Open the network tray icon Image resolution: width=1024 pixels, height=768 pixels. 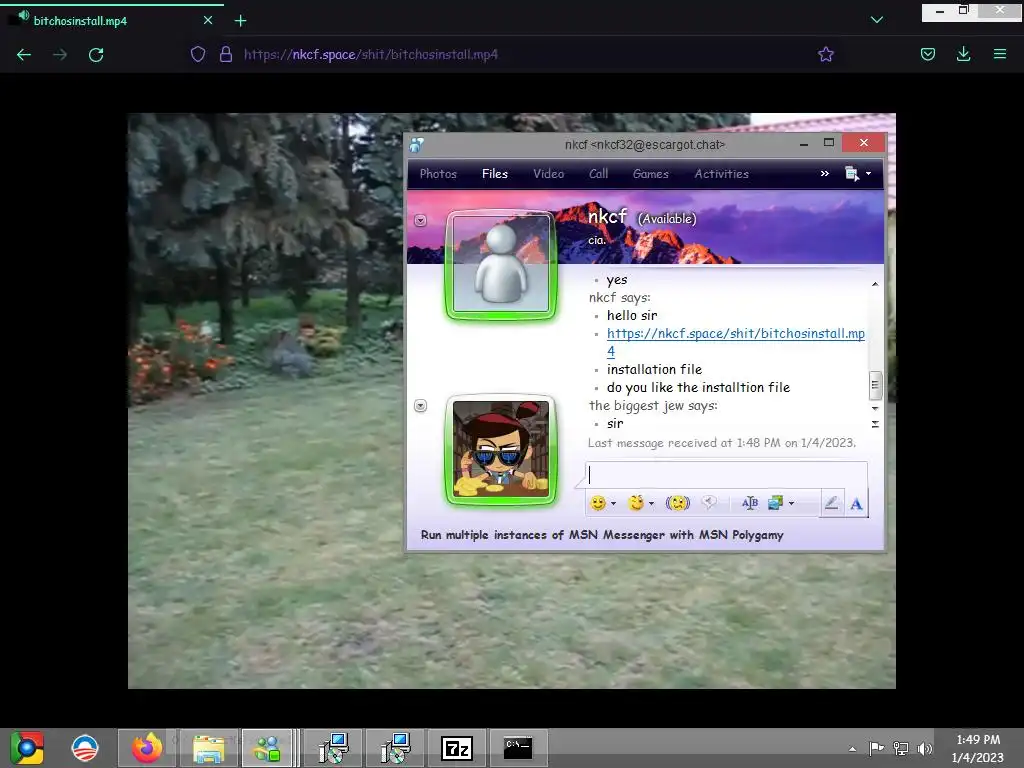[x=901, y=748]
